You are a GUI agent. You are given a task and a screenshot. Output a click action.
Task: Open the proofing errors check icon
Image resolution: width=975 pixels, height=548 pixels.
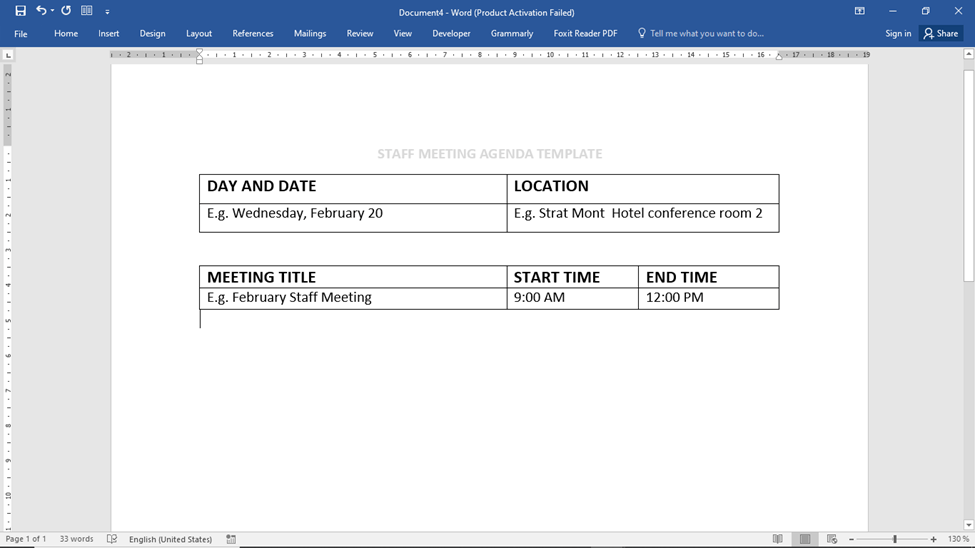pyautogui.click(x=112, y=539)
